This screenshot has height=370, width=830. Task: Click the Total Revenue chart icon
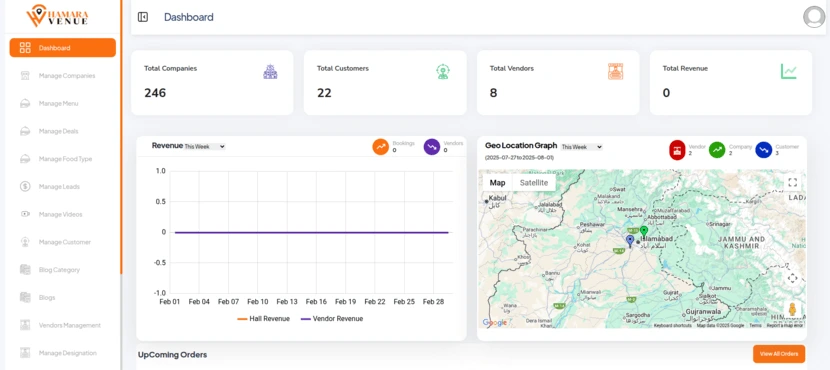click(789, 71)
